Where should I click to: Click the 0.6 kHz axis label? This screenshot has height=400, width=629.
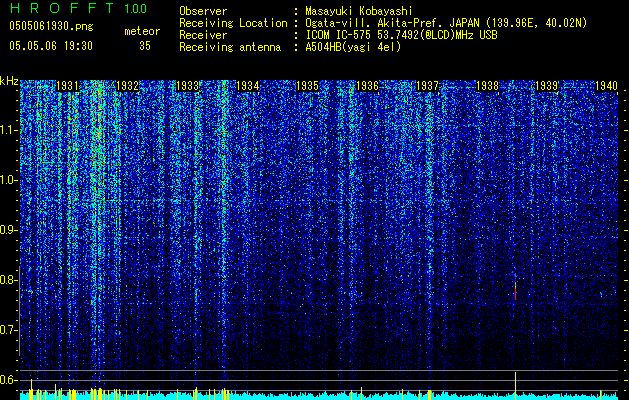pos(9,380)
